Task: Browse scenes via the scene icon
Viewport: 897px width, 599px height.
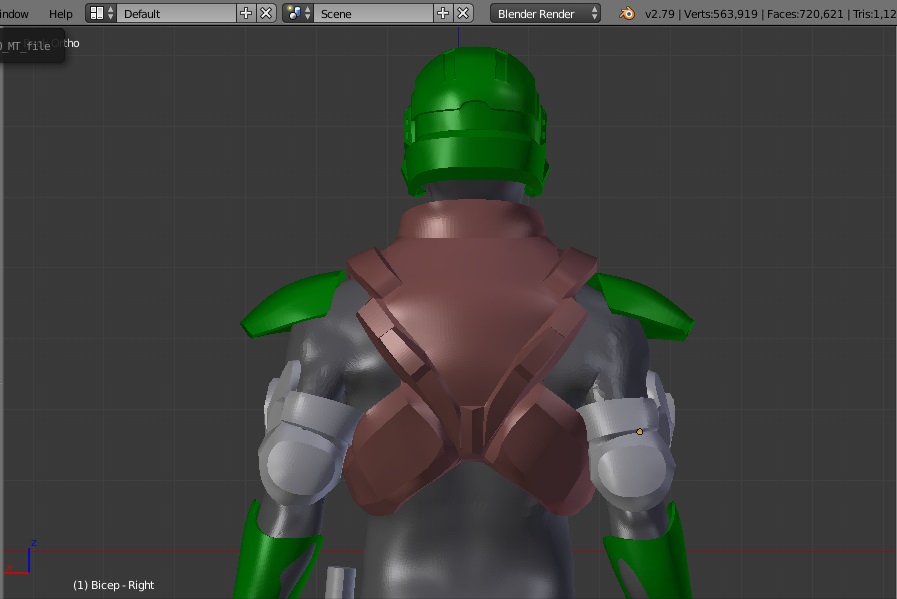Action: click(298, 14)
